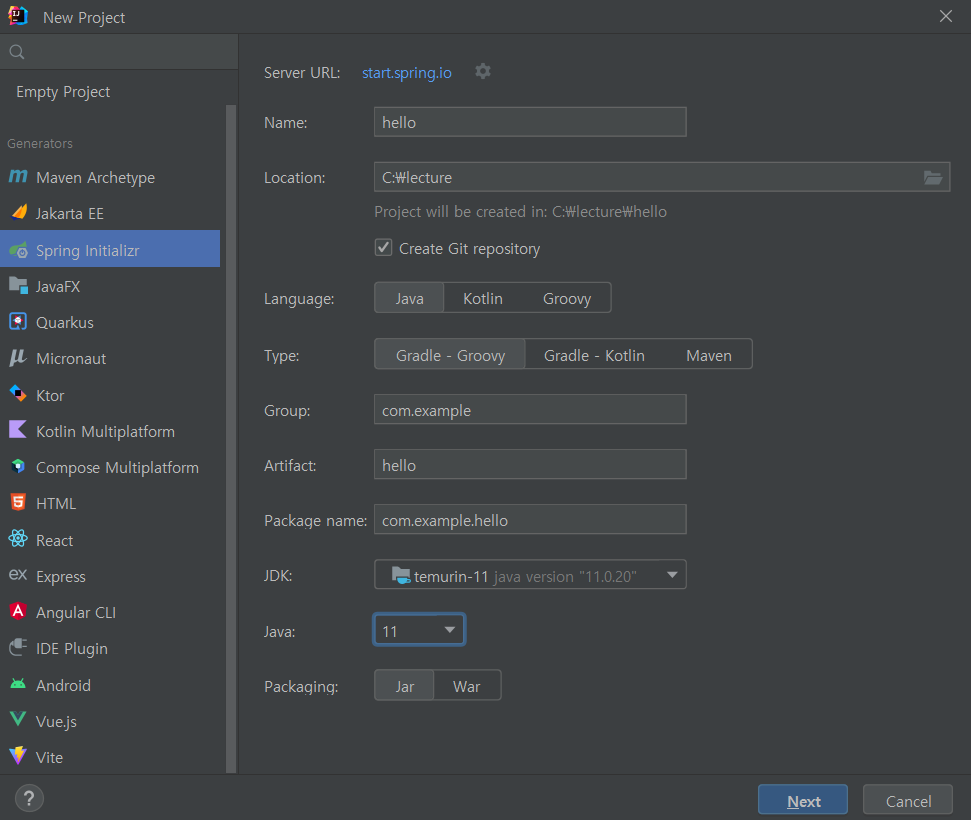Screen dimensions: 971x820
Task: Select the Kotlin Multiplatform generator
Action: point(110,431)
